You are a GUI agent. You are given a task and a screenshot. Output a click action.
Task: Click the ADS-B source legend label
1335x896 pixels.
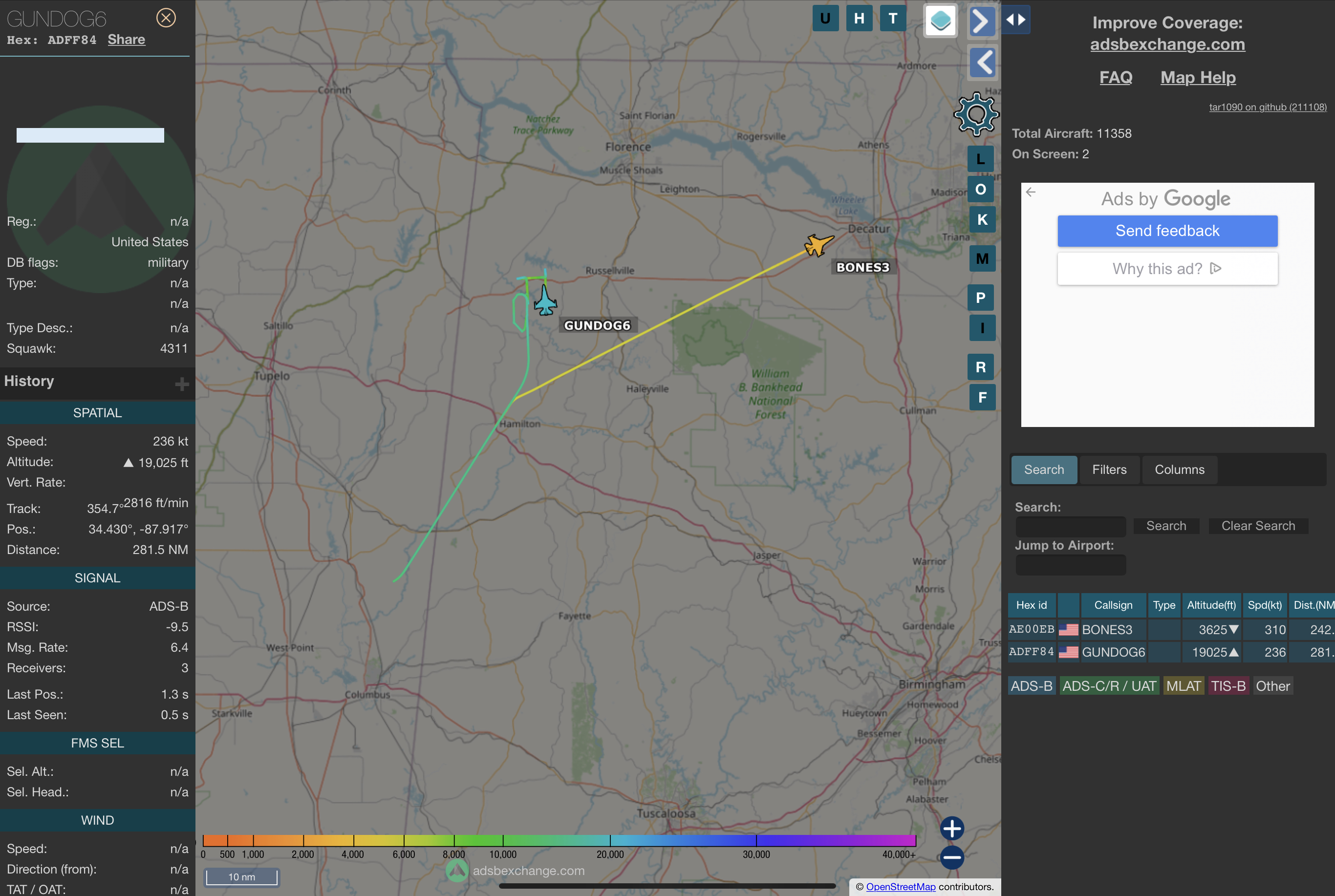1032,686
